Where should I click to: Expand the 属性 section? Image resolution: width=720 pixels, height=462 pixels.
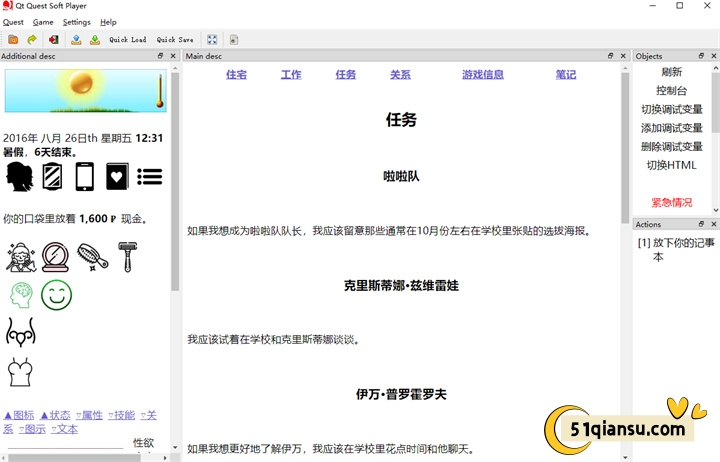click(x=90, y=415)
